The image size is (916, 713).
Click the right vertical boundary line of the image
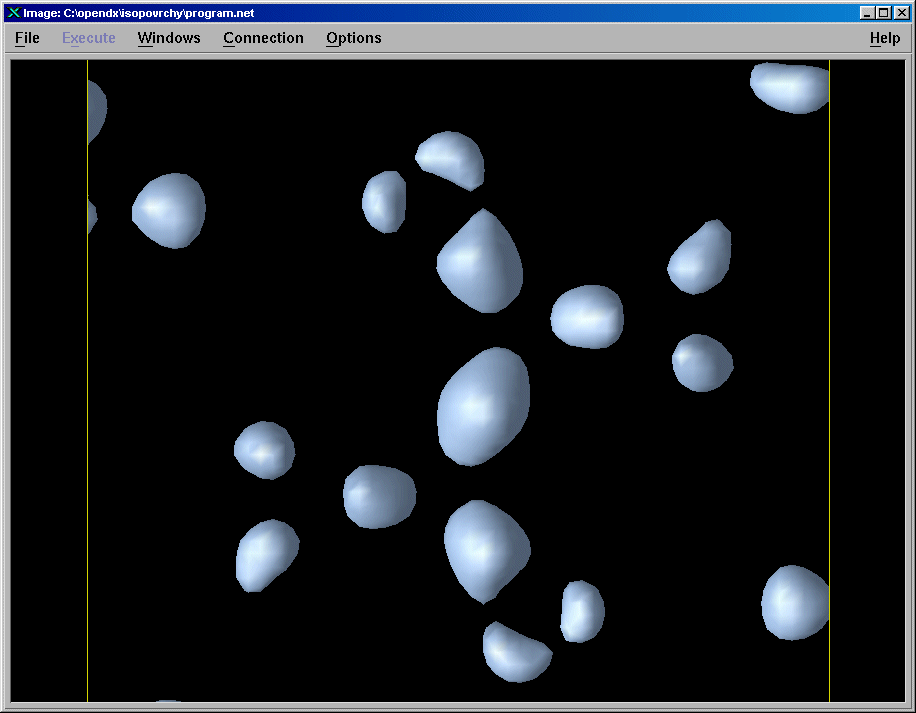click(829, 400)
